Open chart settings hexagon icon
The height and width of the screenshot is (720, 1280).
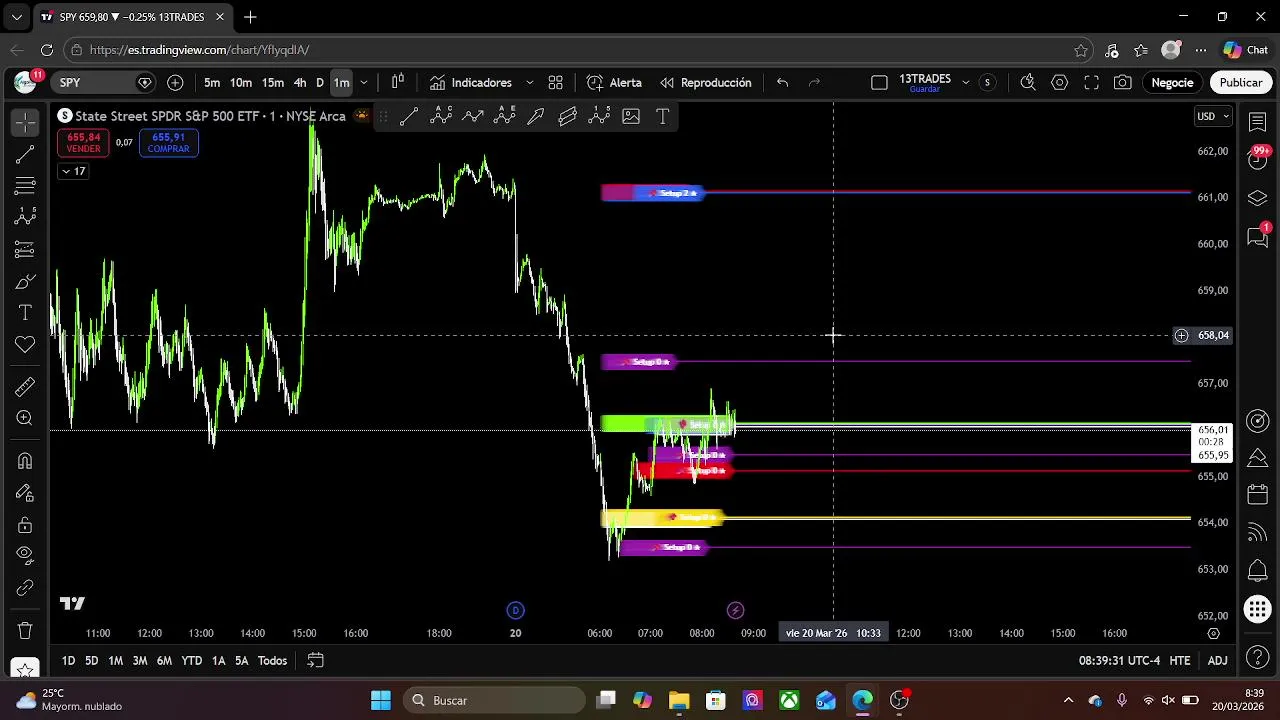coord(1059,82)
